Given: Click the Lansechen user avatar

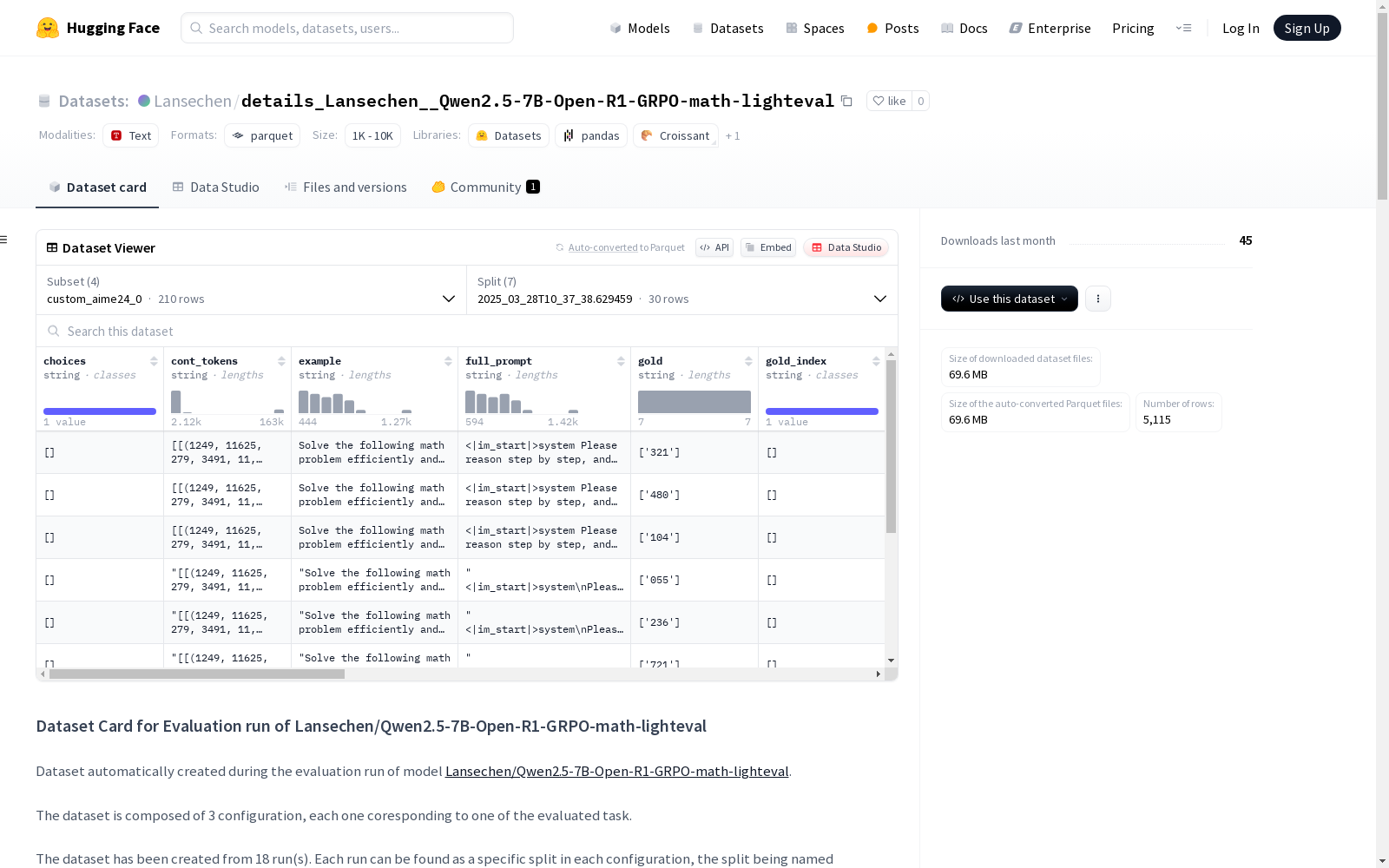Looking at the screenshot, I should click(144, 101).
